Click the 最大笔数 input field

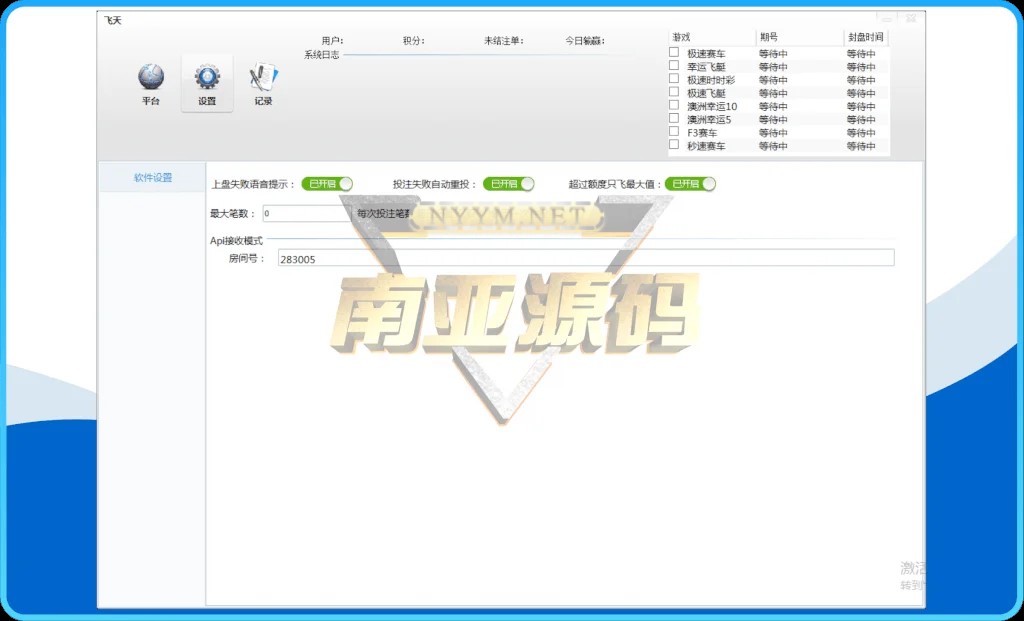305,213
